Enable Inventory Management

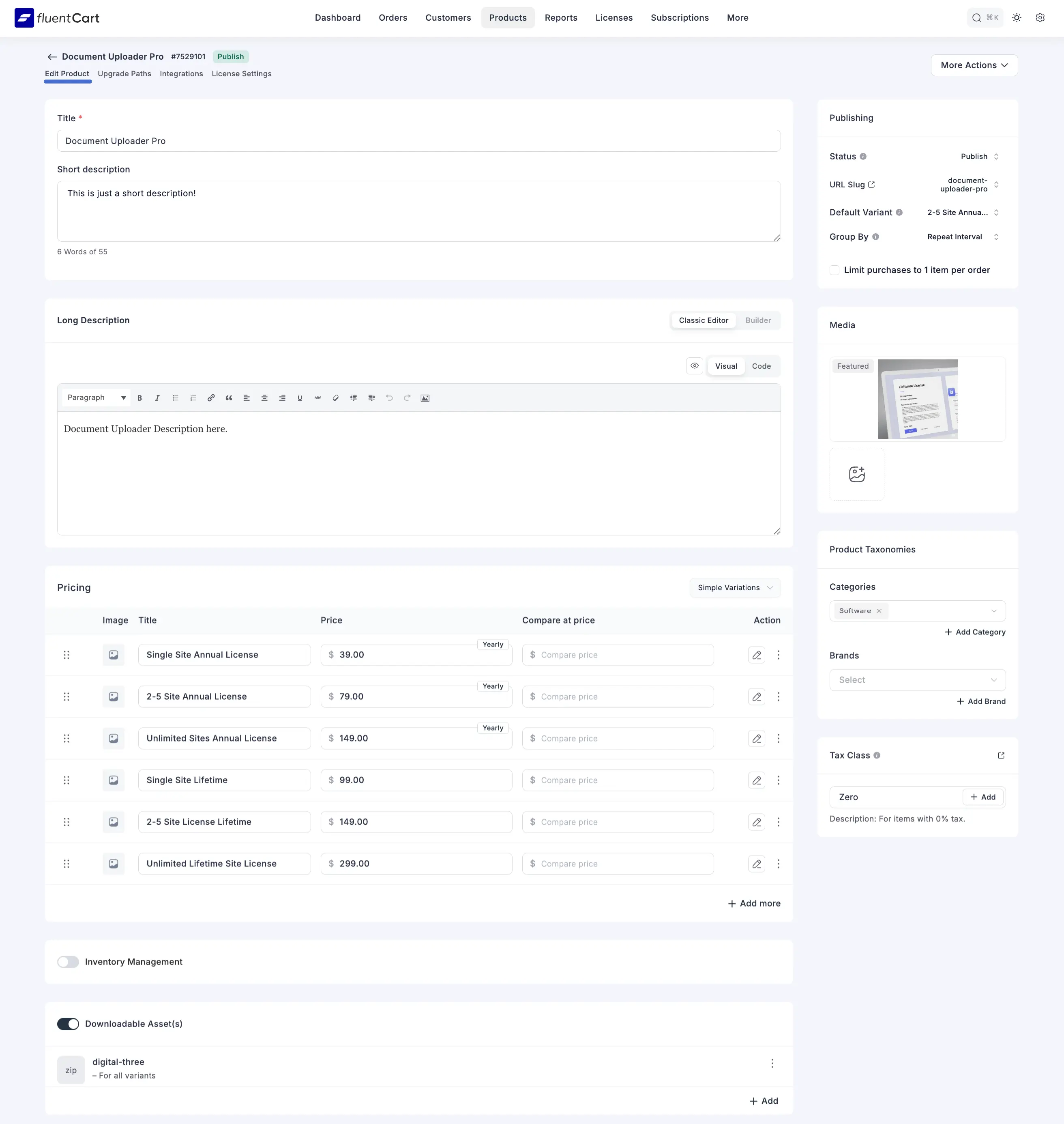(x=67, y=962)
